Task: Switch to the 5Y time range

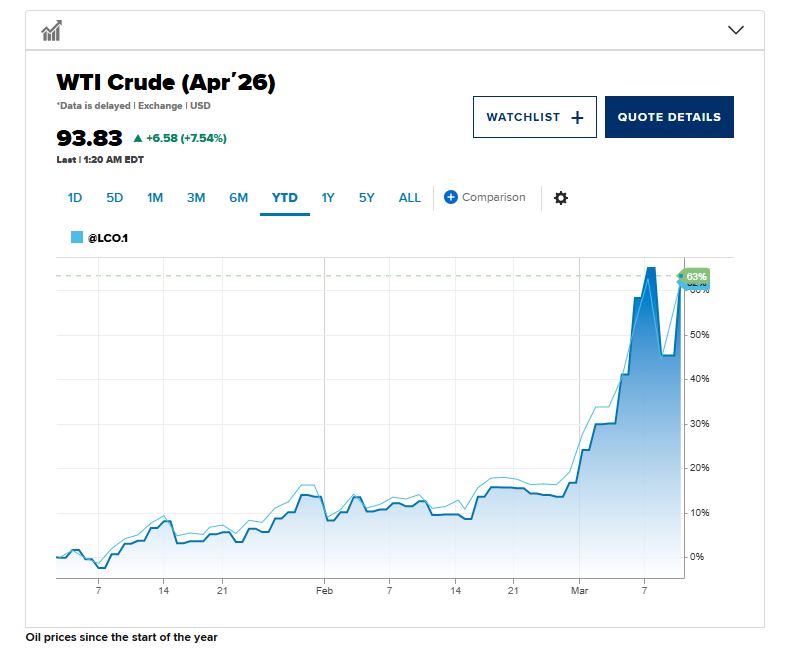Action: 367,198
